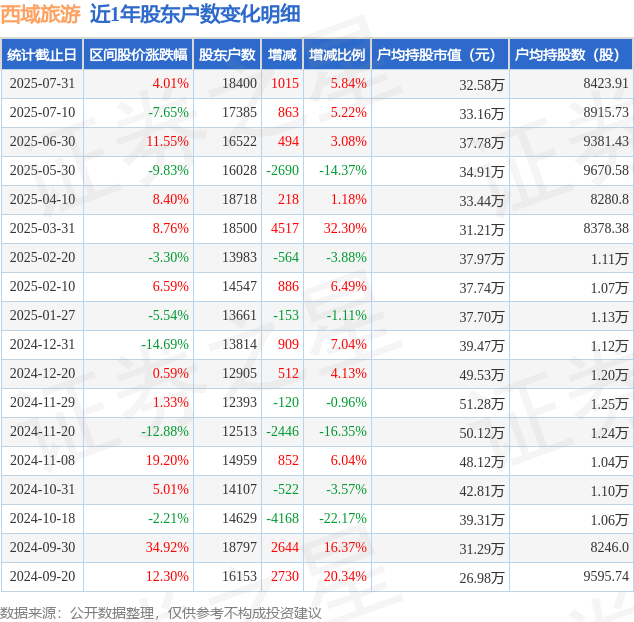
Task: Click the change ratio 20.34%
Action: coord(345,576)
